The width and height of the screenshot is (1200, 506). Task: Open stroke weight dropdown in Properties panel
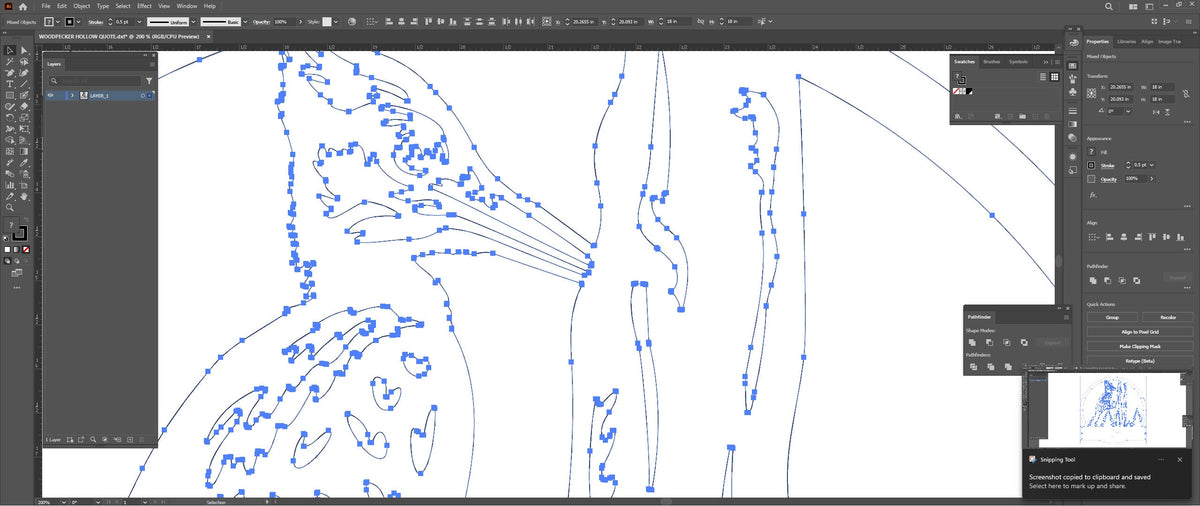coord(1153,165)
